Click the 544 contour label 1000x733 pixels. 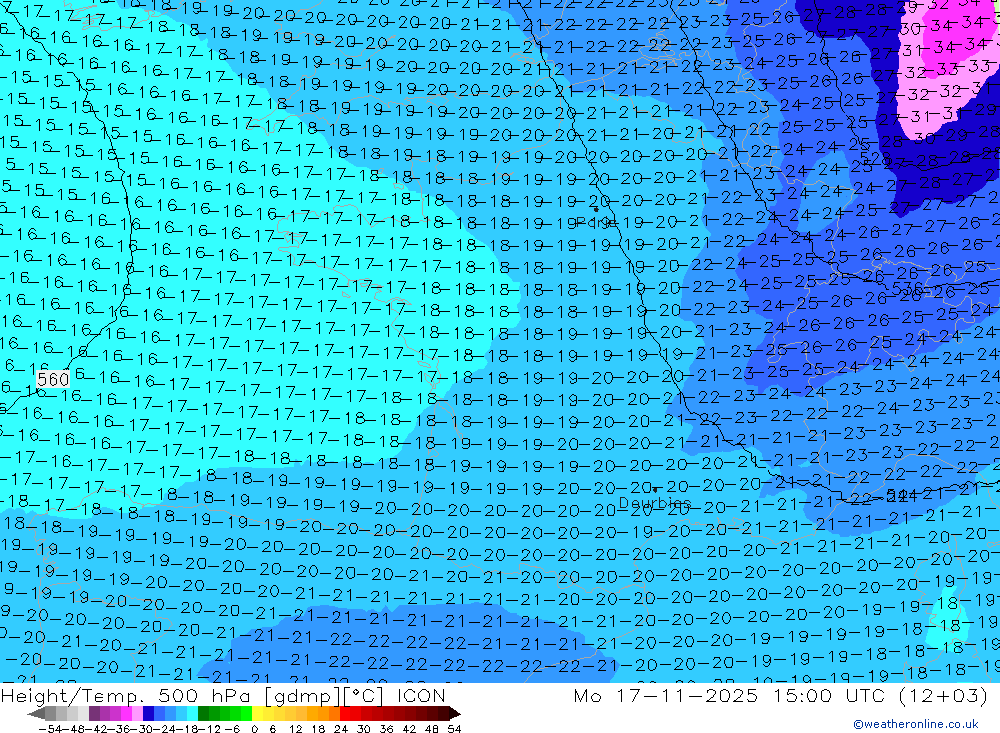click(900, 495)
